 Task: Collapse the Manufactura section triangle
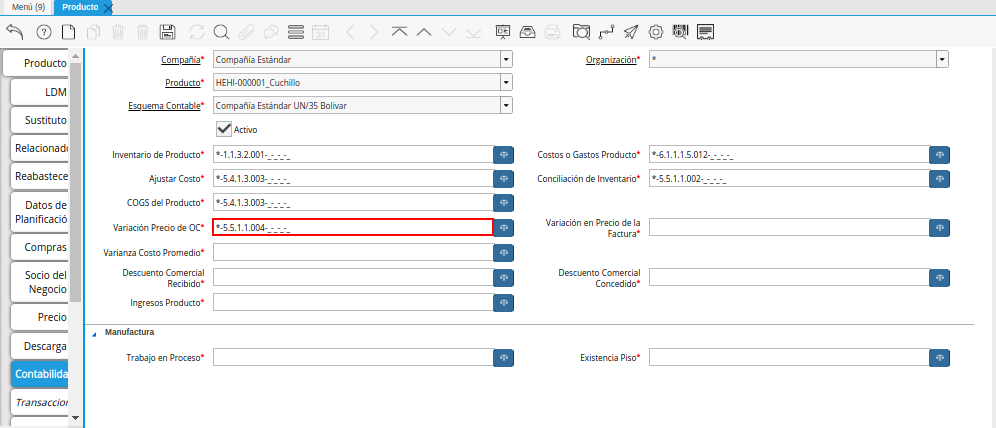[x=95, y=333]
